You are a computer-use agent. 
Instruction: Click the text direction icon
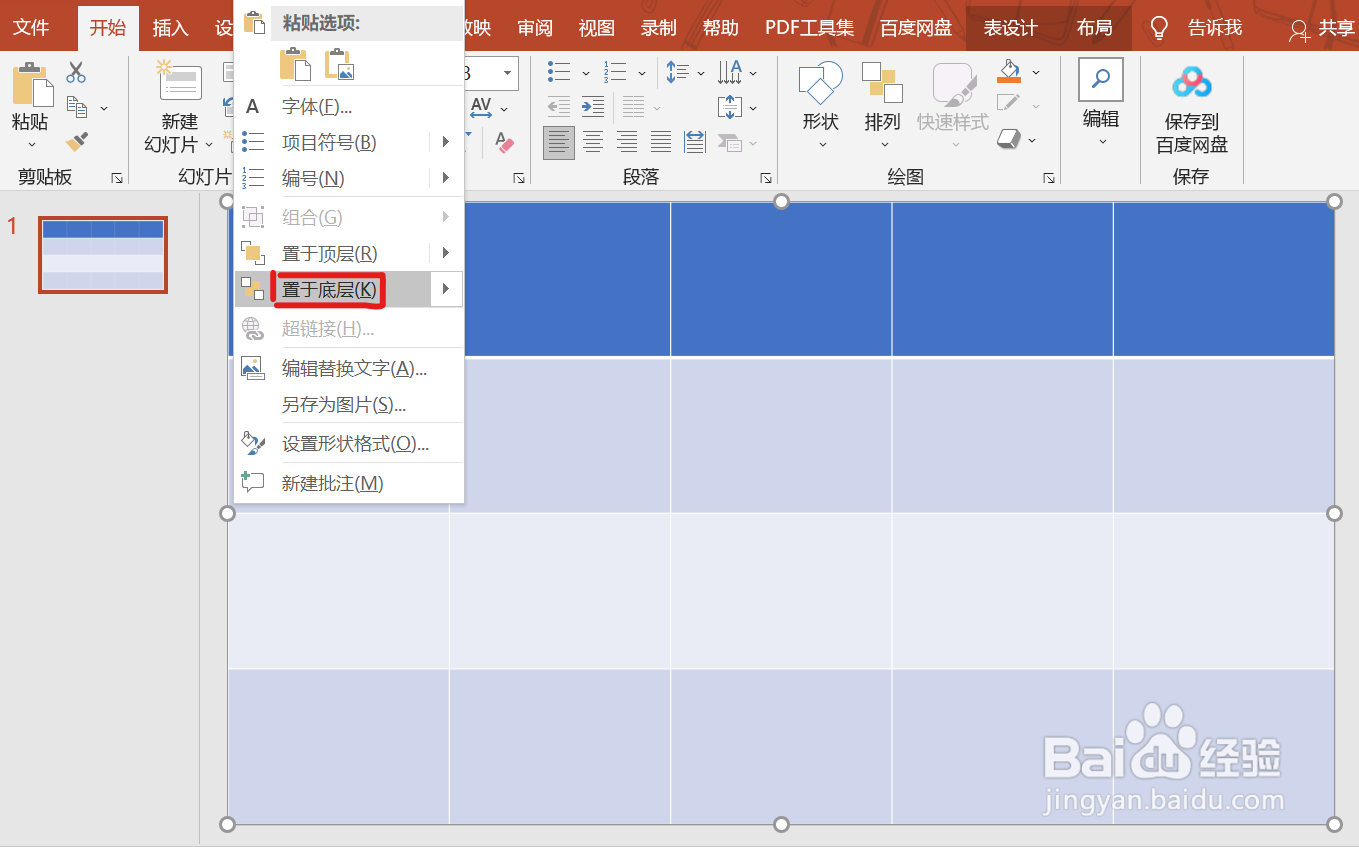click(x=731, y=72)
